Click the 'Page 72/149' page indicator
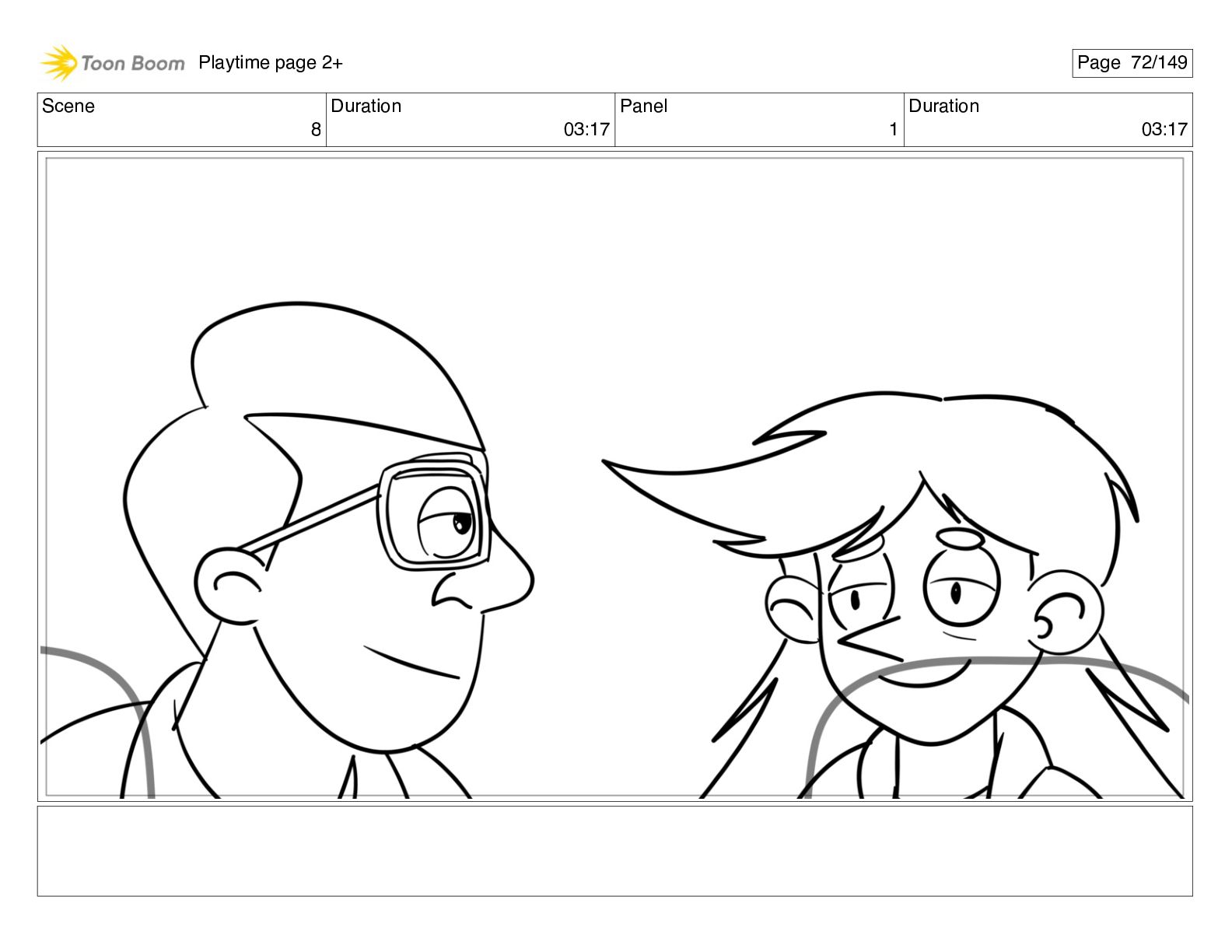This screenshot has height=952, width=1232. pos(1132,63)
